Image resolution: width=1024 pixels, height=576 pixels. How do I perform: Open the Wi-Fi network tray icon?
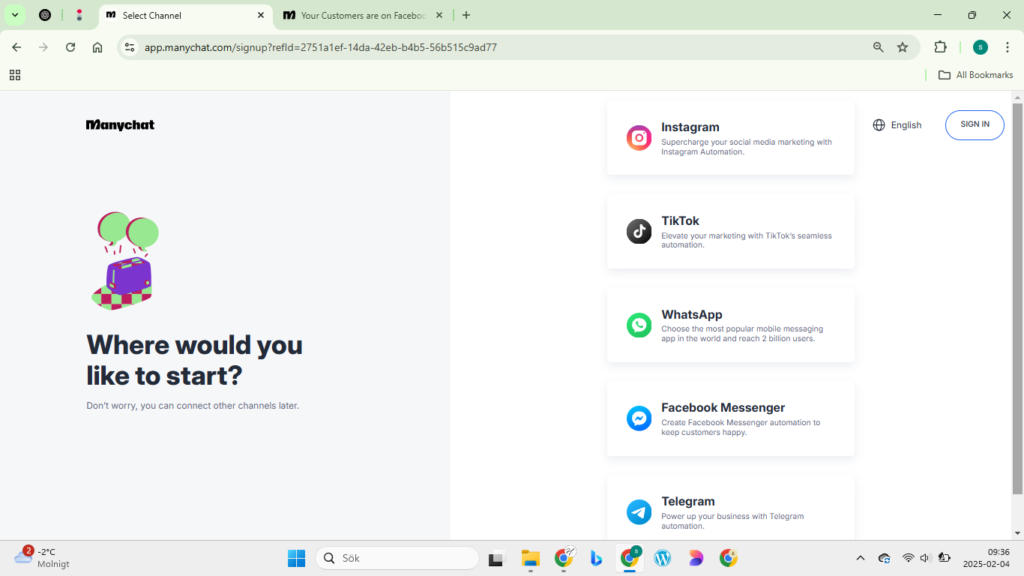pos(908,558)
